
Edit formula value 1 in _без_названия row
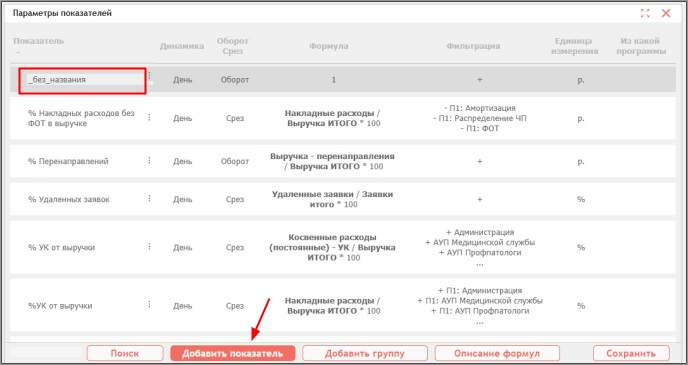click(x=333, y=80)
